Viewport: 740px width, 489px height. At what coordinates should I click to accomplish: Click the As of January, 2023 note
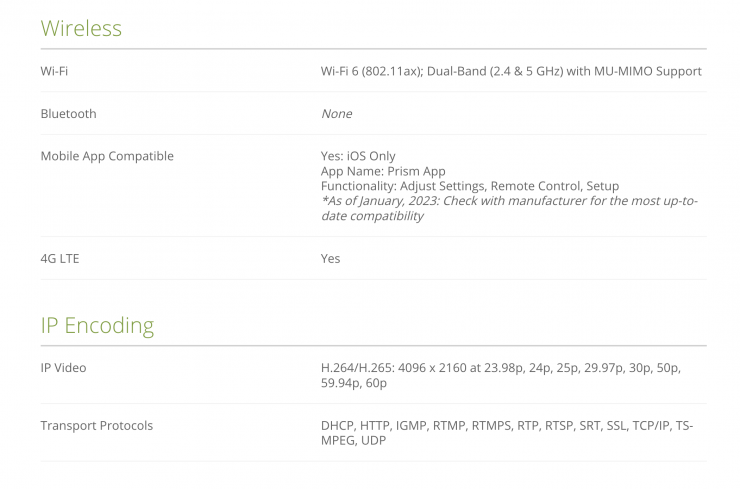pyautogui.click(x=509, y=201)
